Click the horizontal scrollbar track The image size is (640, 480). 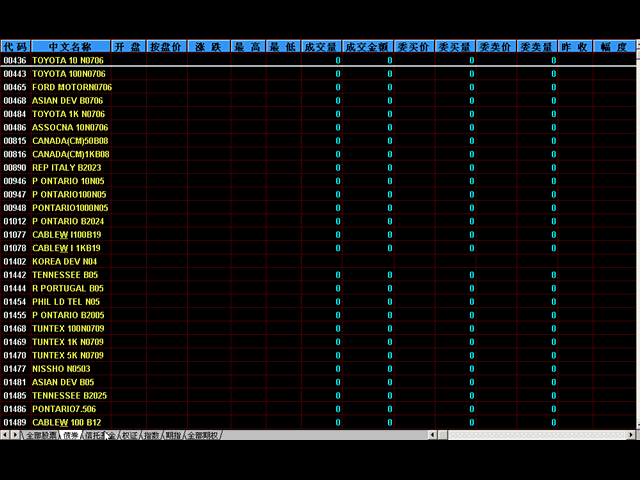(537, 435)
